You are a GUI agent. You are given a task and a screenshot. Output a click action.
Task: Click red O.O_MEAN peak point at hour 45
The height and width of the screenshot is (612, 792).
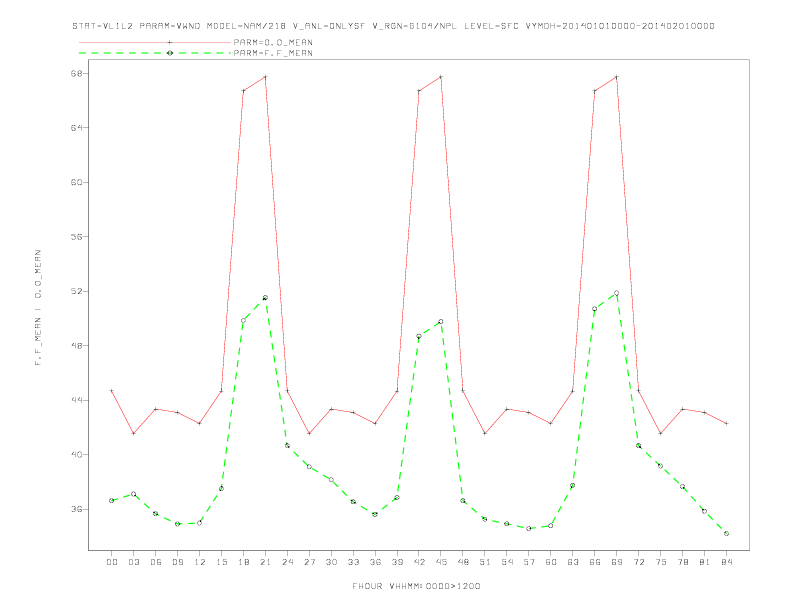[x=441, y=77]
